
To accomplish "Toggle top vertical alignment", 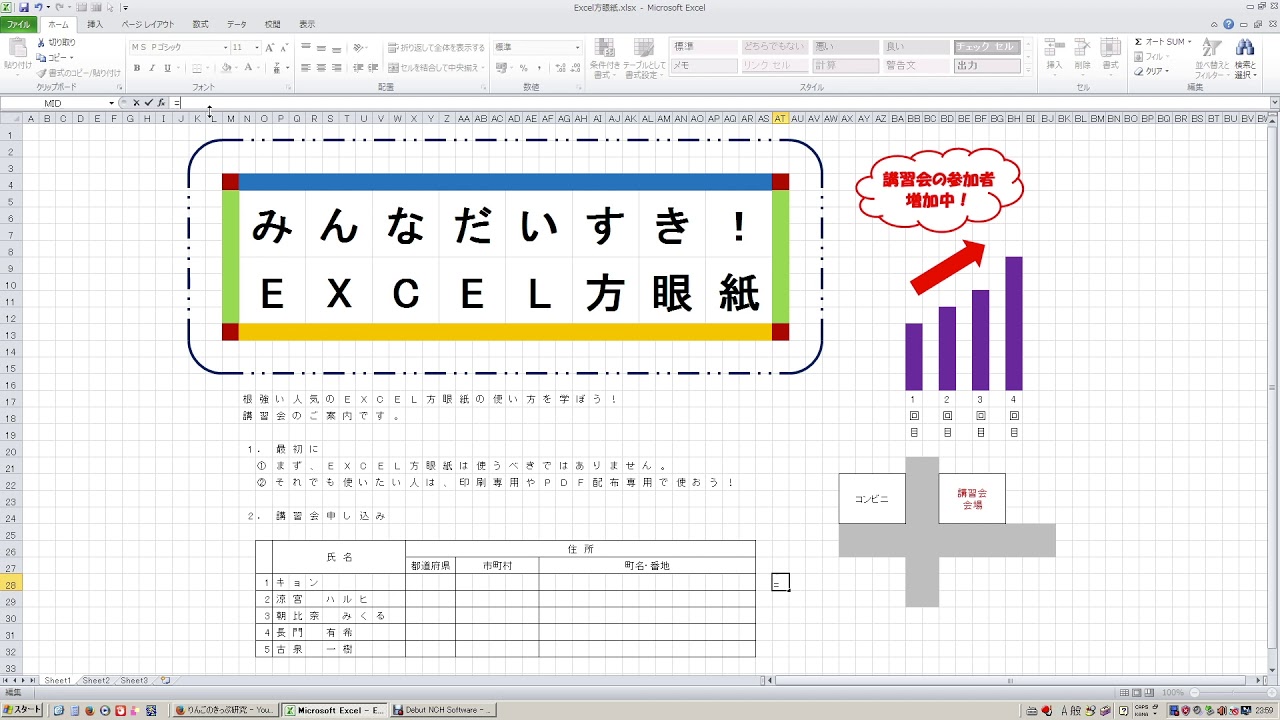I will 306,47.
